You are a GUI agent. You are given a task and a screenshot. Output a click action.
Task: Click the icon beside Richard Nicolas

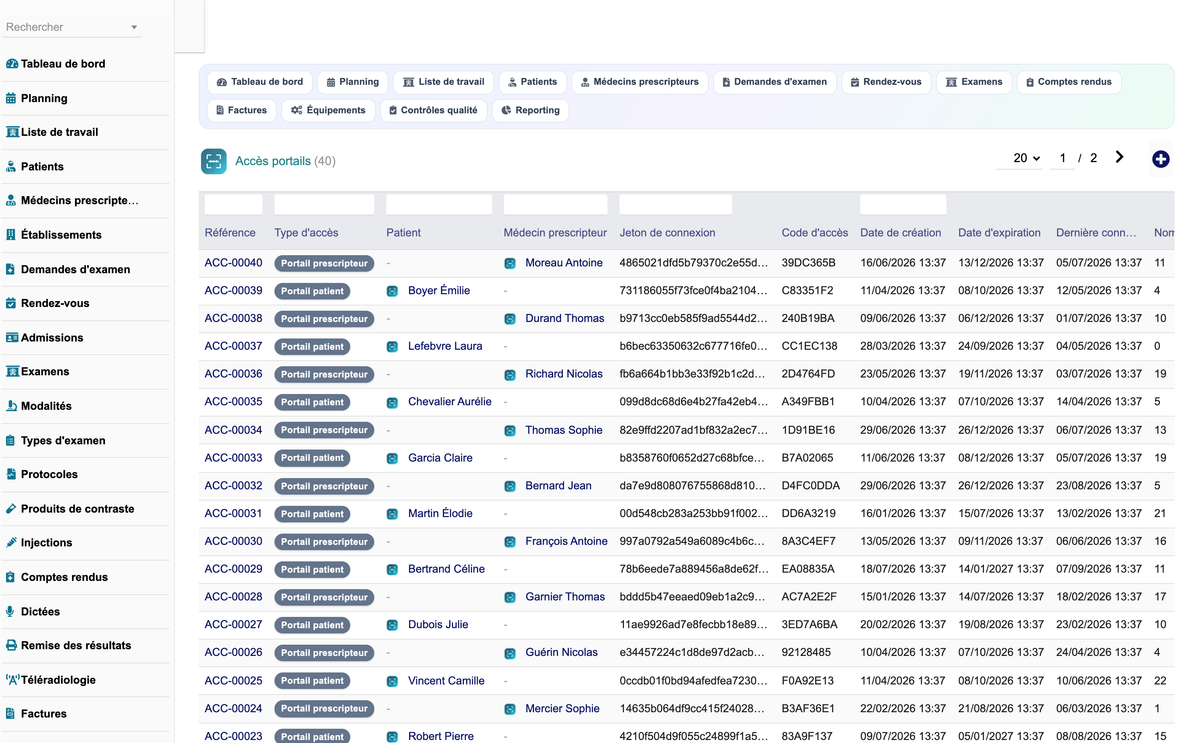click(510, 374)
